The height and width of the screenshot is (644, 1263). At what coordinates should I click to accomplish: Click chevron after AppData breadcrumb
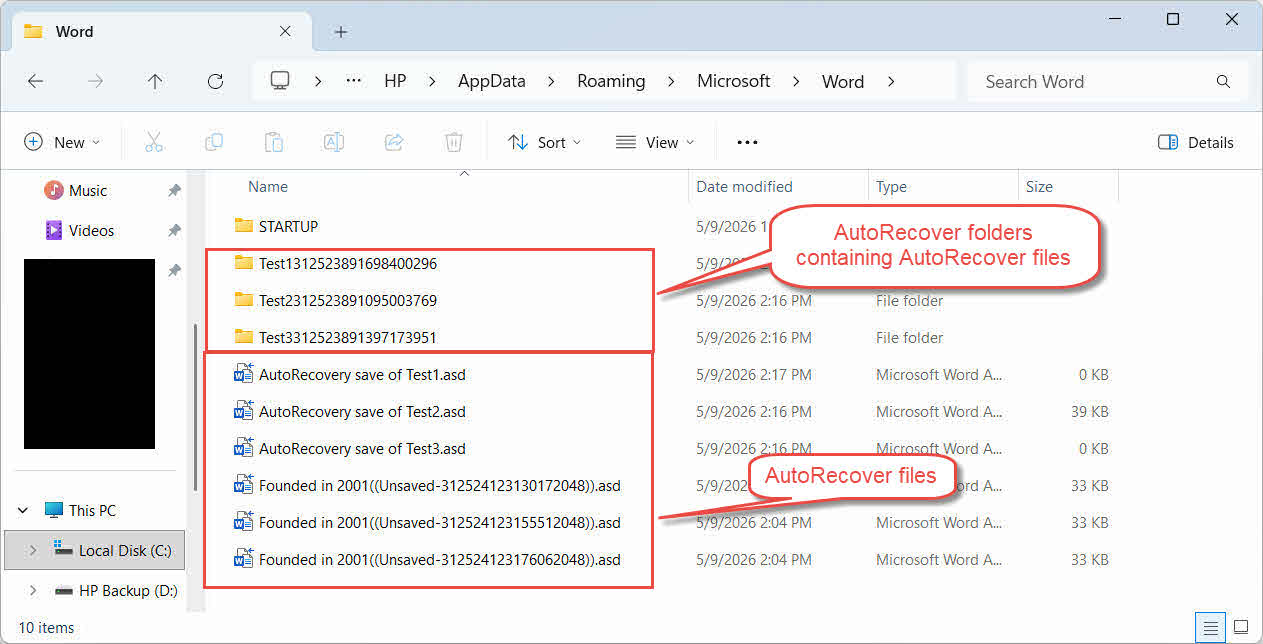coord(551,82)
